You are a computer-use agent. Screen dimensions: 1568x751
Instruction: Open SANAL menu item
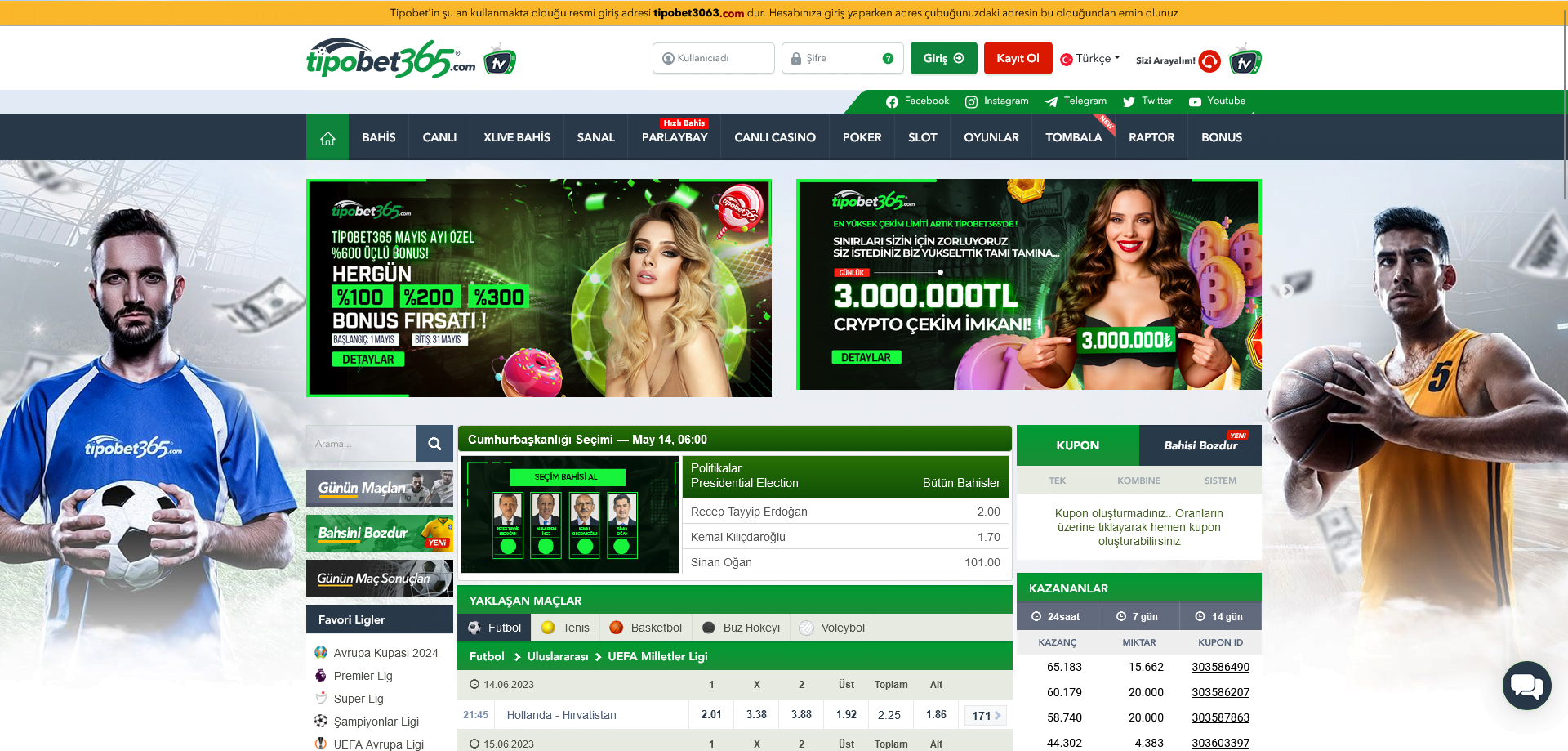point(596,137)
